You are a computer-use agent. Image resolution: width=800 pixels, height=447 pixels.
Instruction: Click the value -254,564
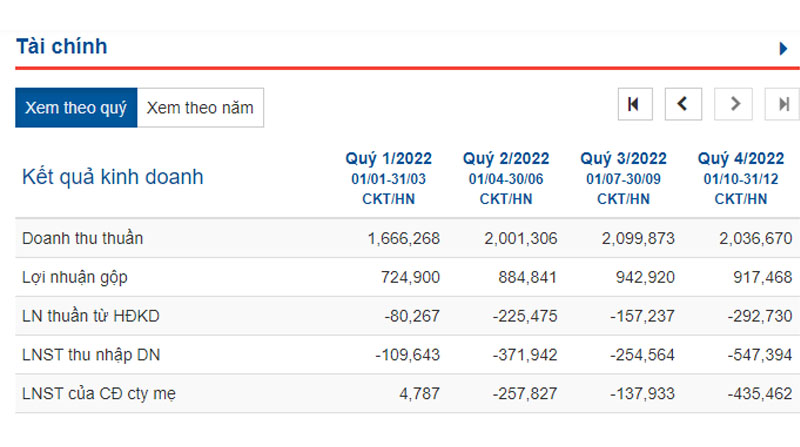pos(642,355)
